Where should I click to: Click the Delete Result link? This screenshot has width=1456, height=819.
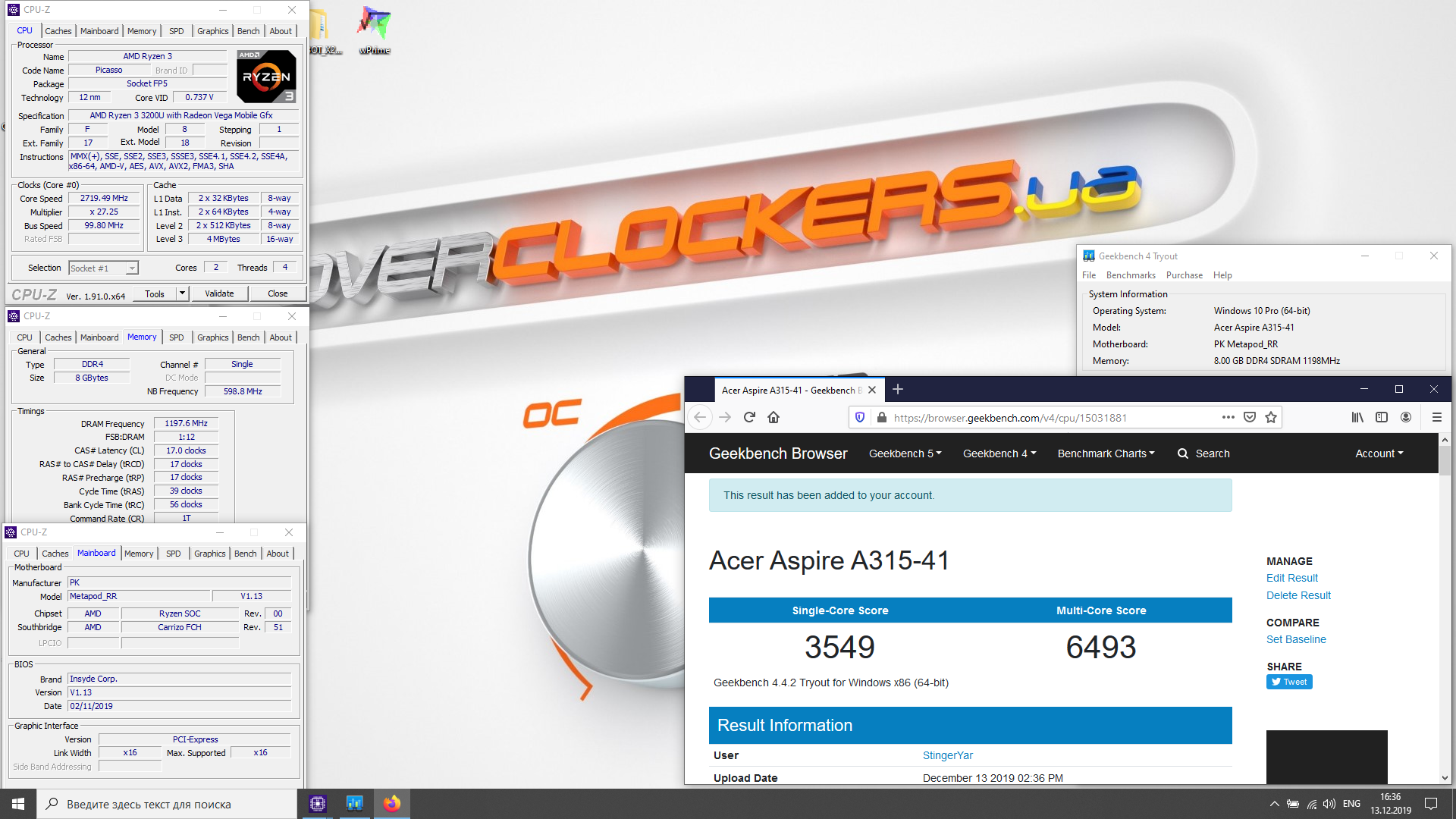point(1298,595)
